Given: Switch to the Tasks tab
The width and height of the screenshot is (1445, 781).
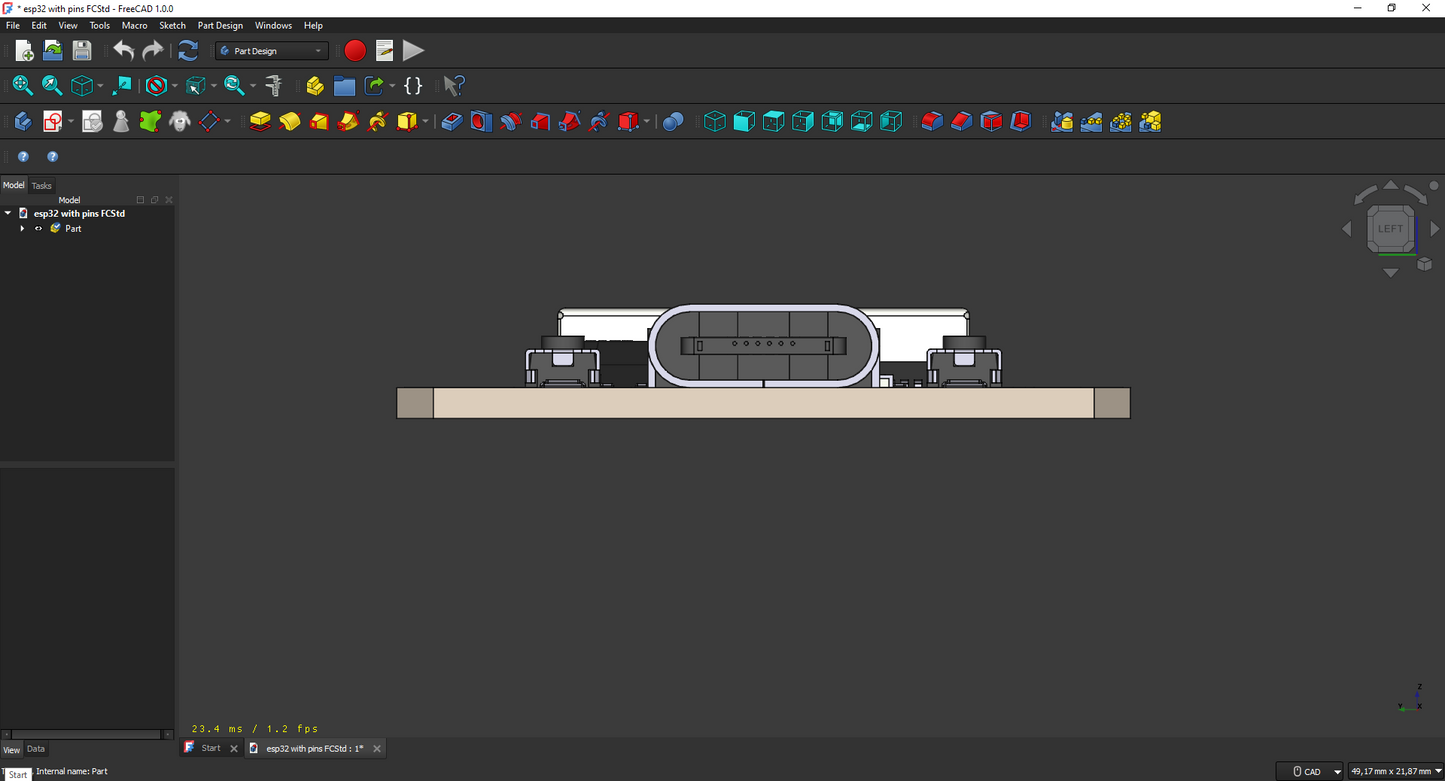Looking at the screenshot, I should 41,185.
